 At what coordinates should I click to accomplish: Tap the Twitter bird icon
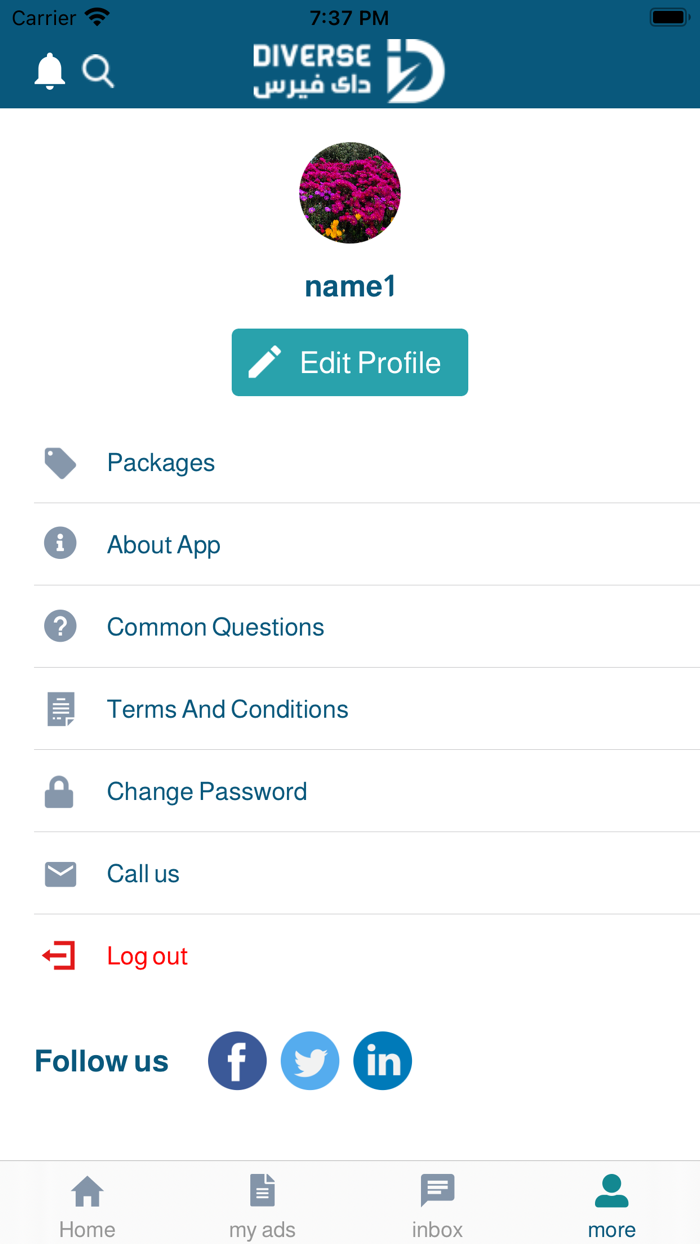coord(310,1061)
